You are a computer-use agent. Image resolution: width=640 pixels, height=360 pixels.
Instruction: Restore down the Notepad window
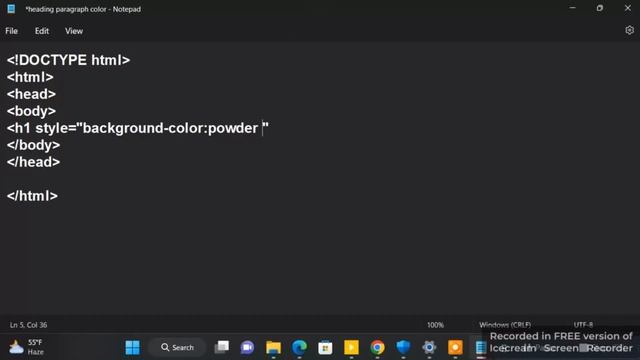pos(600,8)
